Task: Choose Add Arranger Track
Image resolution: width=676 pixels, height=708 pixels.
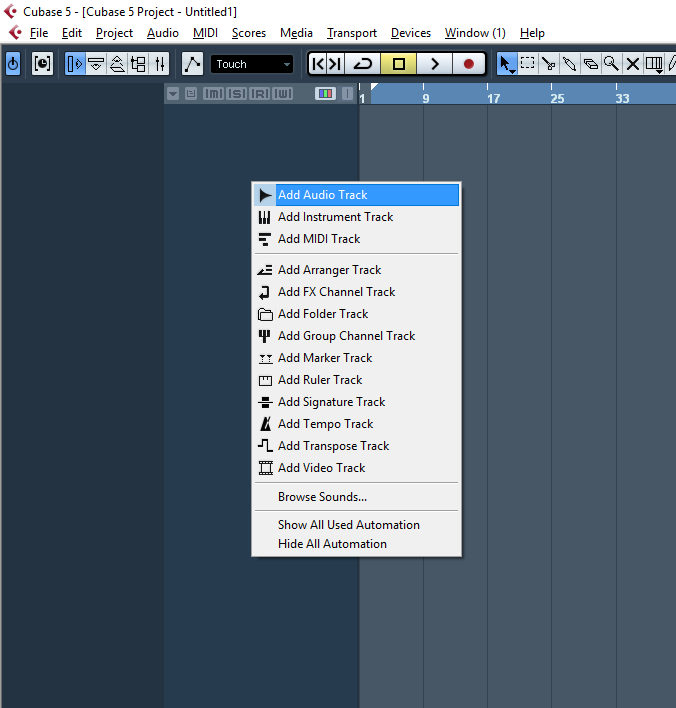Action: point(356,270)
